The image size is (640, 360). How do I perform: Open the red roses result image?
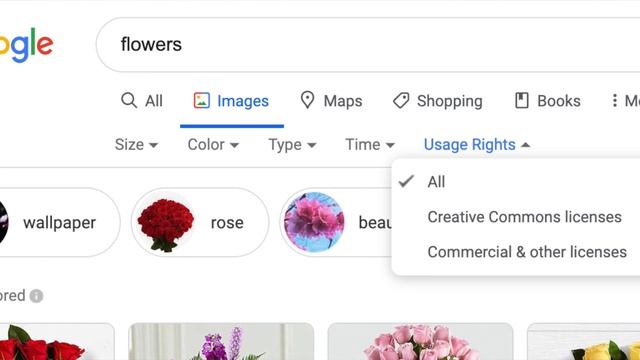click(57, 342)
